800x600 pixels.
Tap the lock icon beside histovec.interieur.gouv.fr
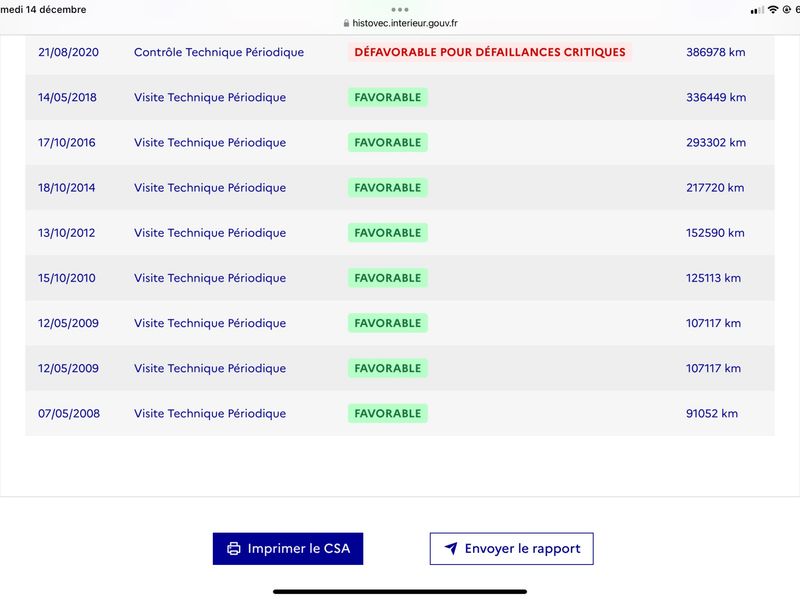point(346,23)
